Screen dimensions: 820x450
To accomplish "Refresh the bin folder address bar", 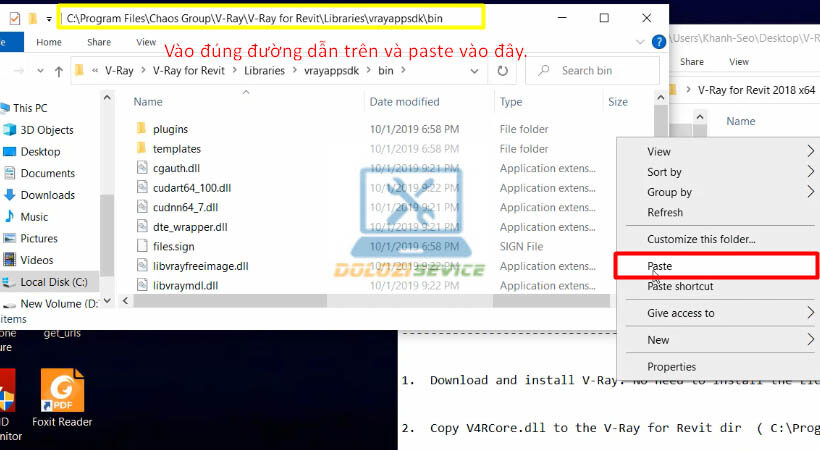I will point(502,71).
